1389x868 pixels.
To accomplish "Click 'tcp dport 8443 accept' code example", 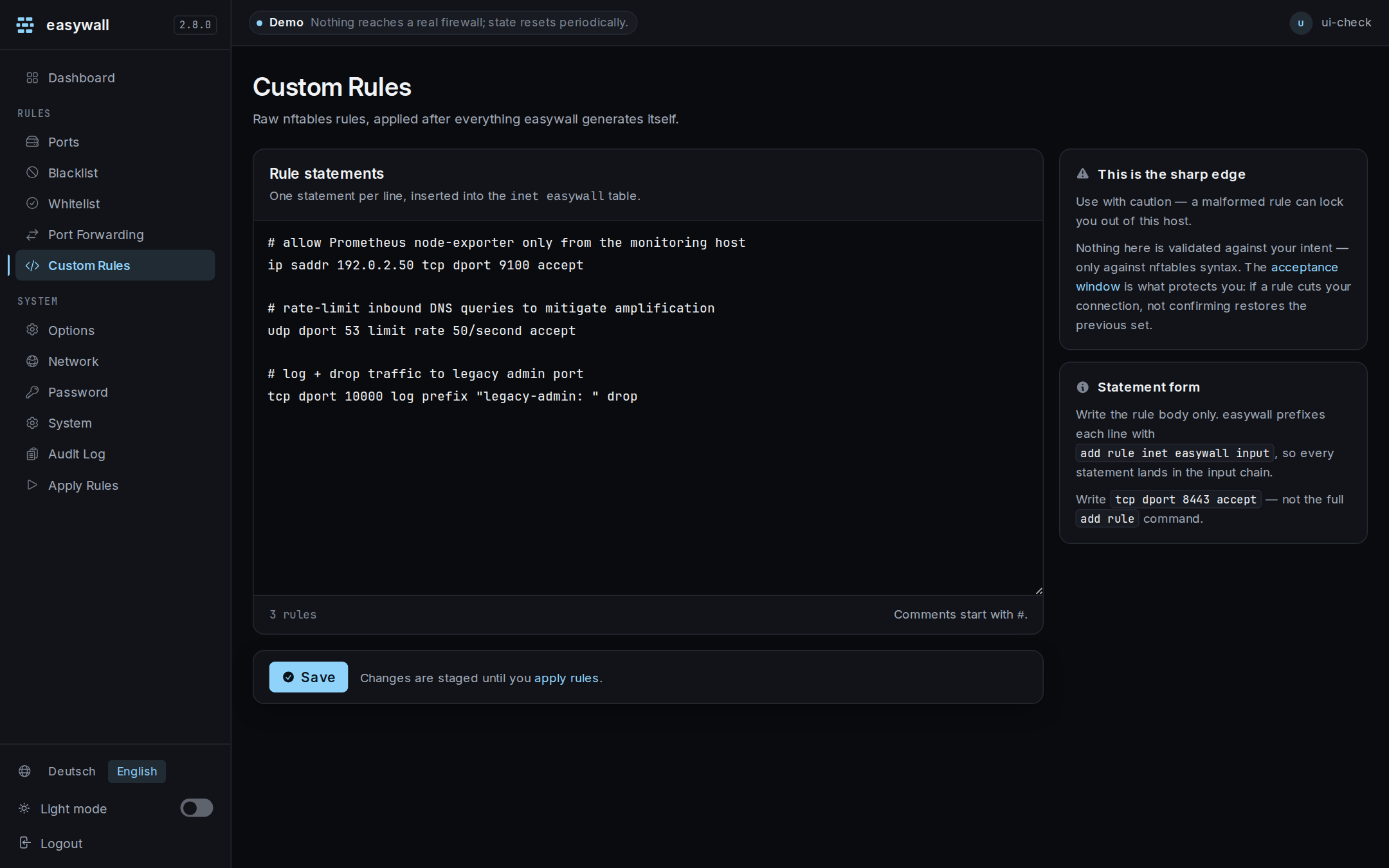I will (1185, 499).
